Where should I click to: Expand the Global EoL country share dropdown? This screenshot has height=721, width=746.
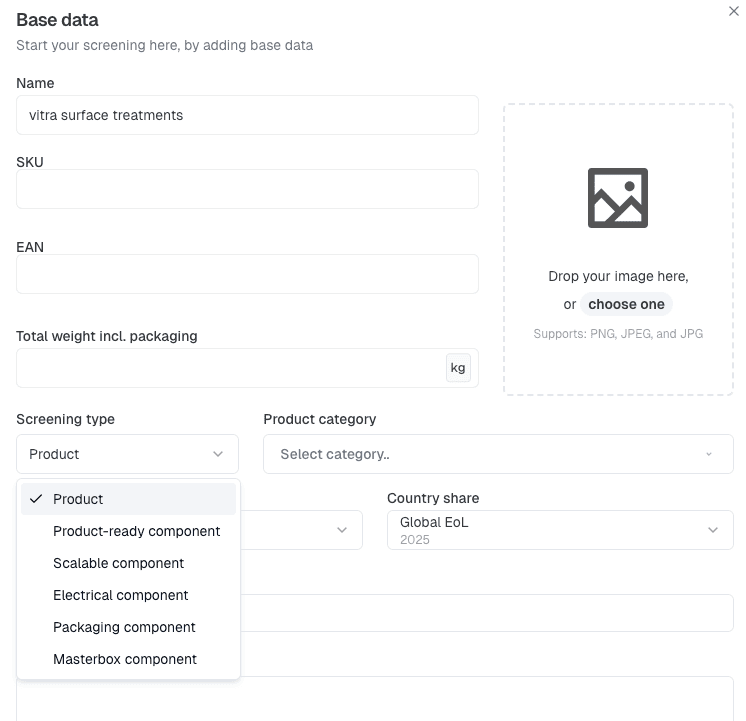click(x=559, y=530)
